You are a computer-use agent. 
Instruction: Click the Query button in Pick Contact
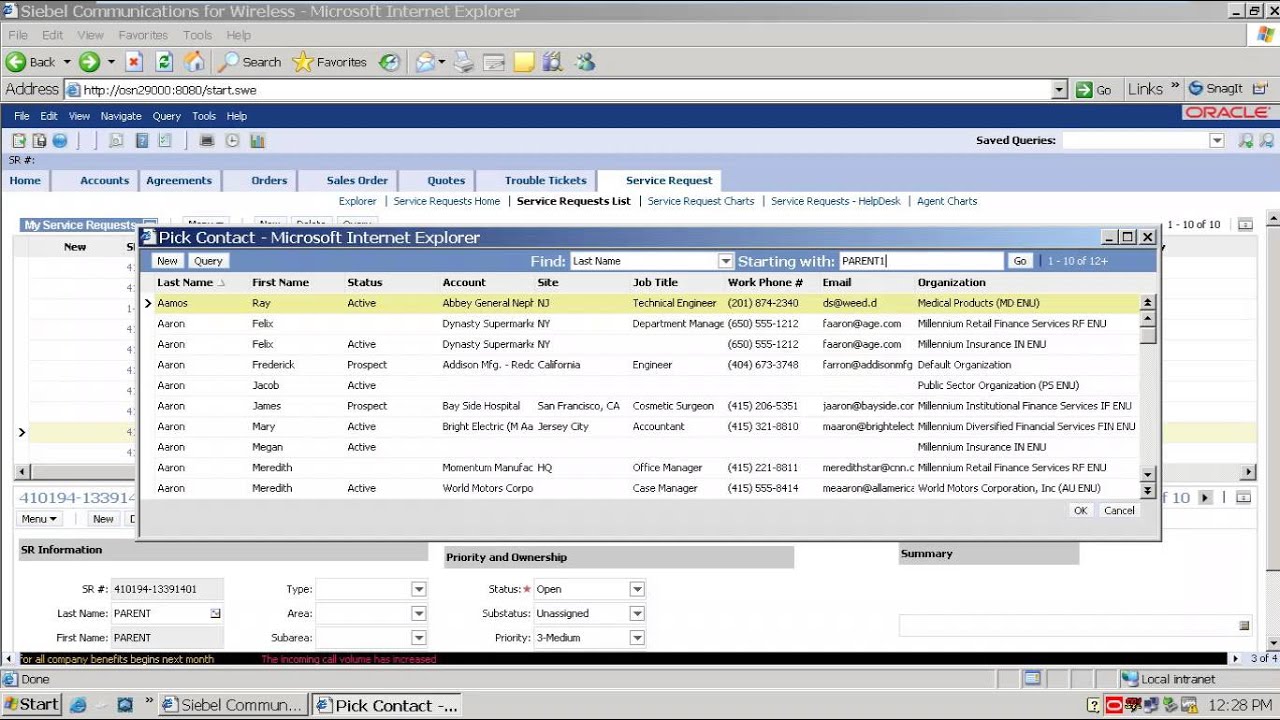208,261
